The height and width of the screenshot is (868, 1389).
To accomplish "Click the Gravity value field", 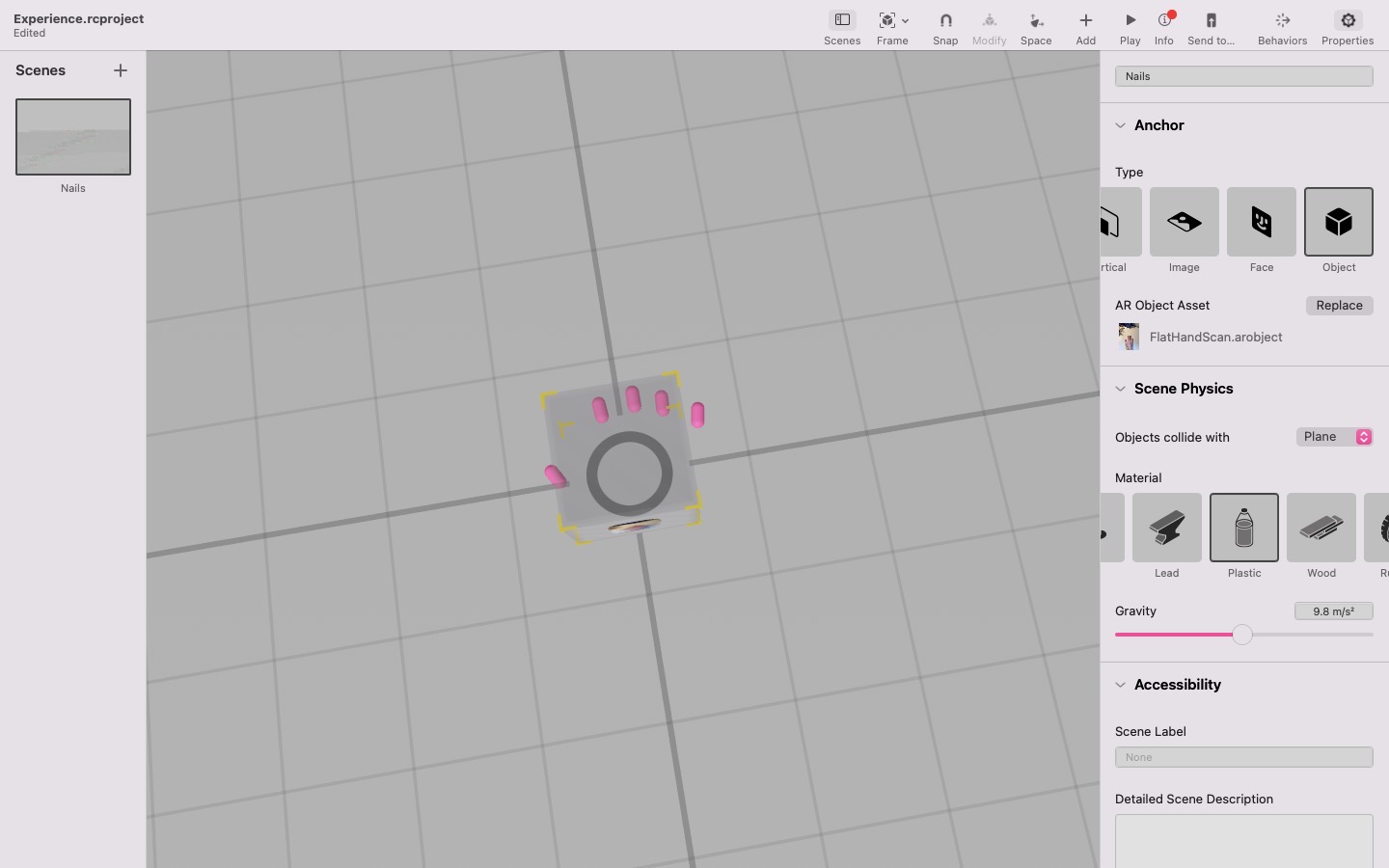I will click(x=1334, y=611).
